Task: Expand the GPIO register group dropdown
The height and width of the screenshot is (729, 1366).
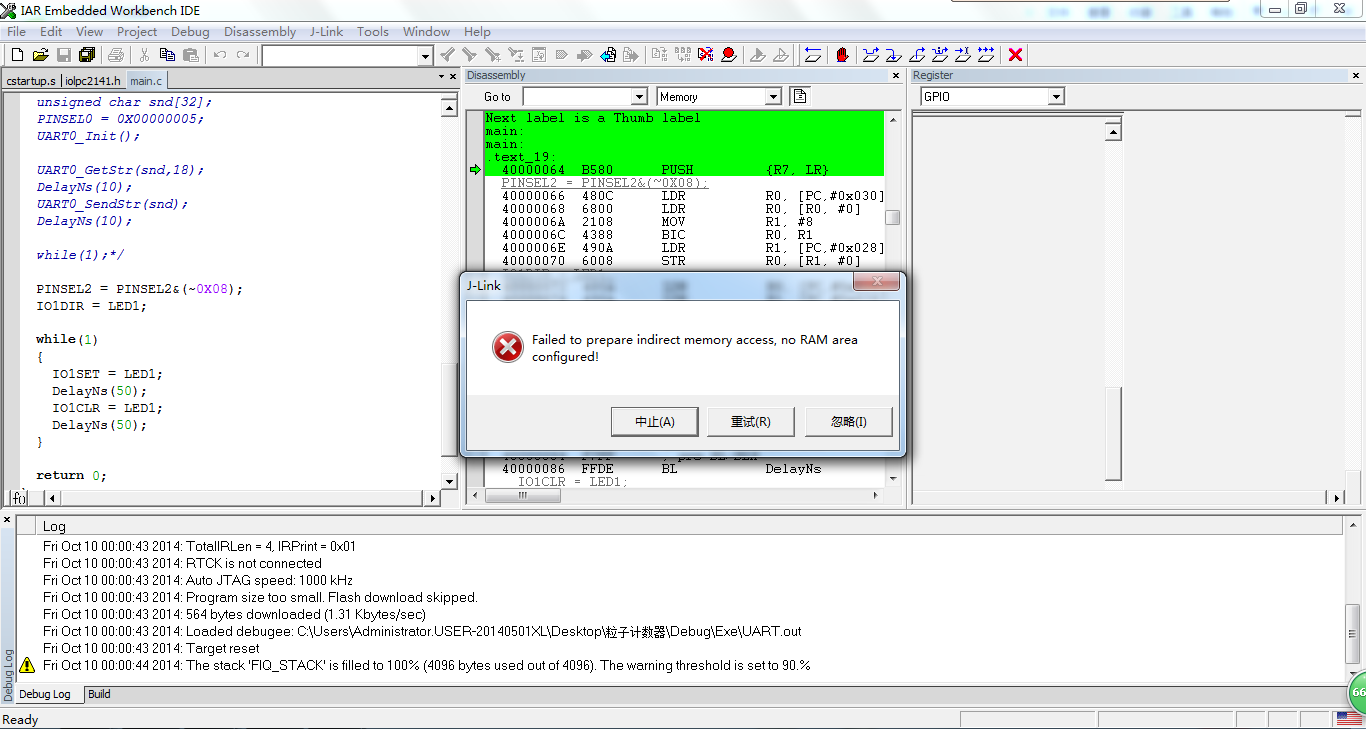Action: [x=1055, y=97]
